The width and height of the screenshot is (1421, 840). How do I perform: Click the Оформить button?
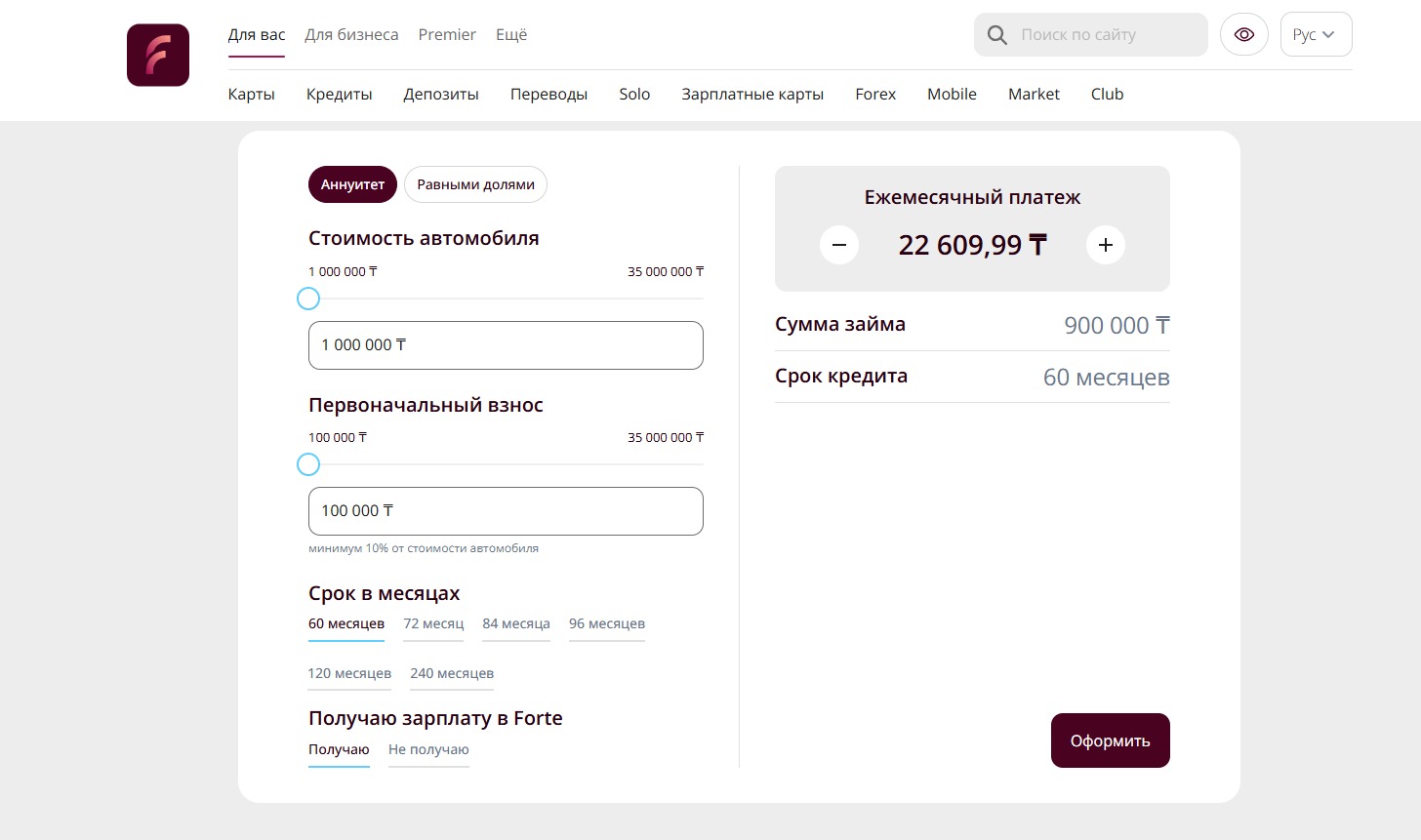click(x=1111, y=740)
